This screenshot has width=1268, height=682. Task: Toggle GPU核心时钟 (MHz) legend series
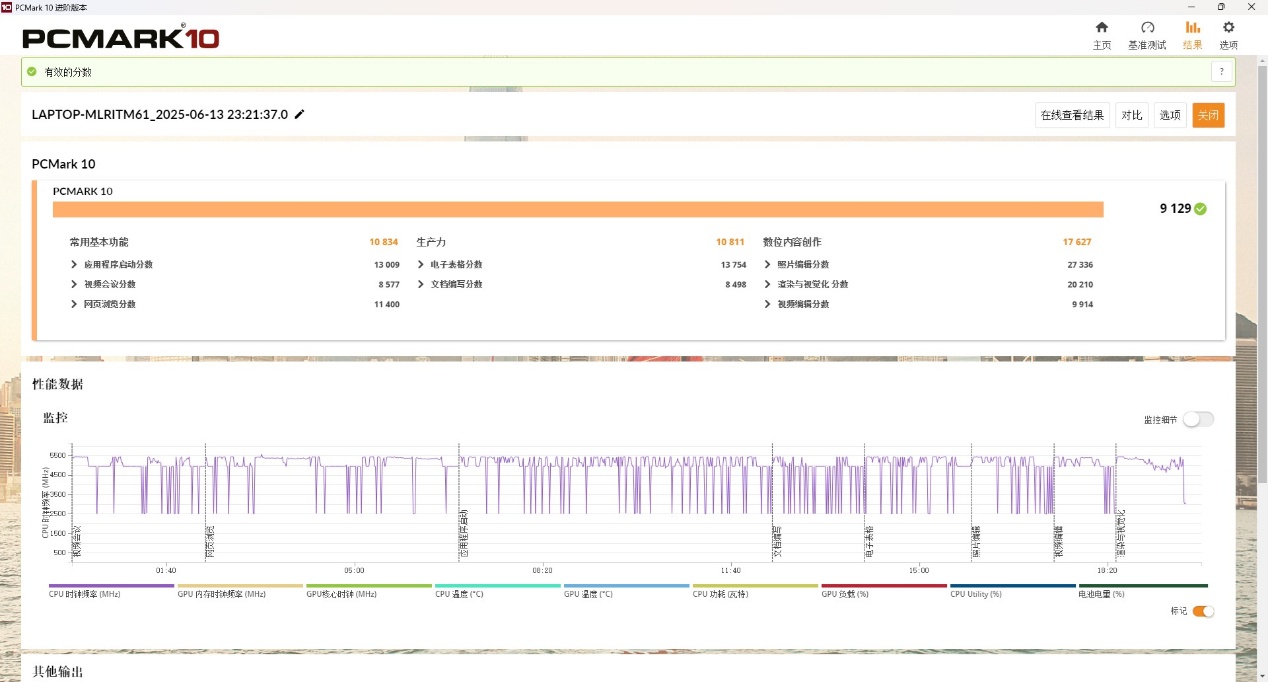pos(369,590)
